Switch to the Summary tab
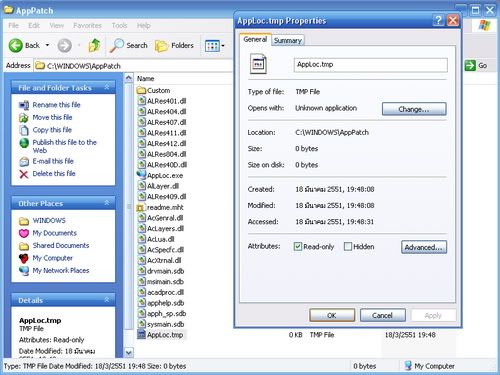 (x=288, y=40)
